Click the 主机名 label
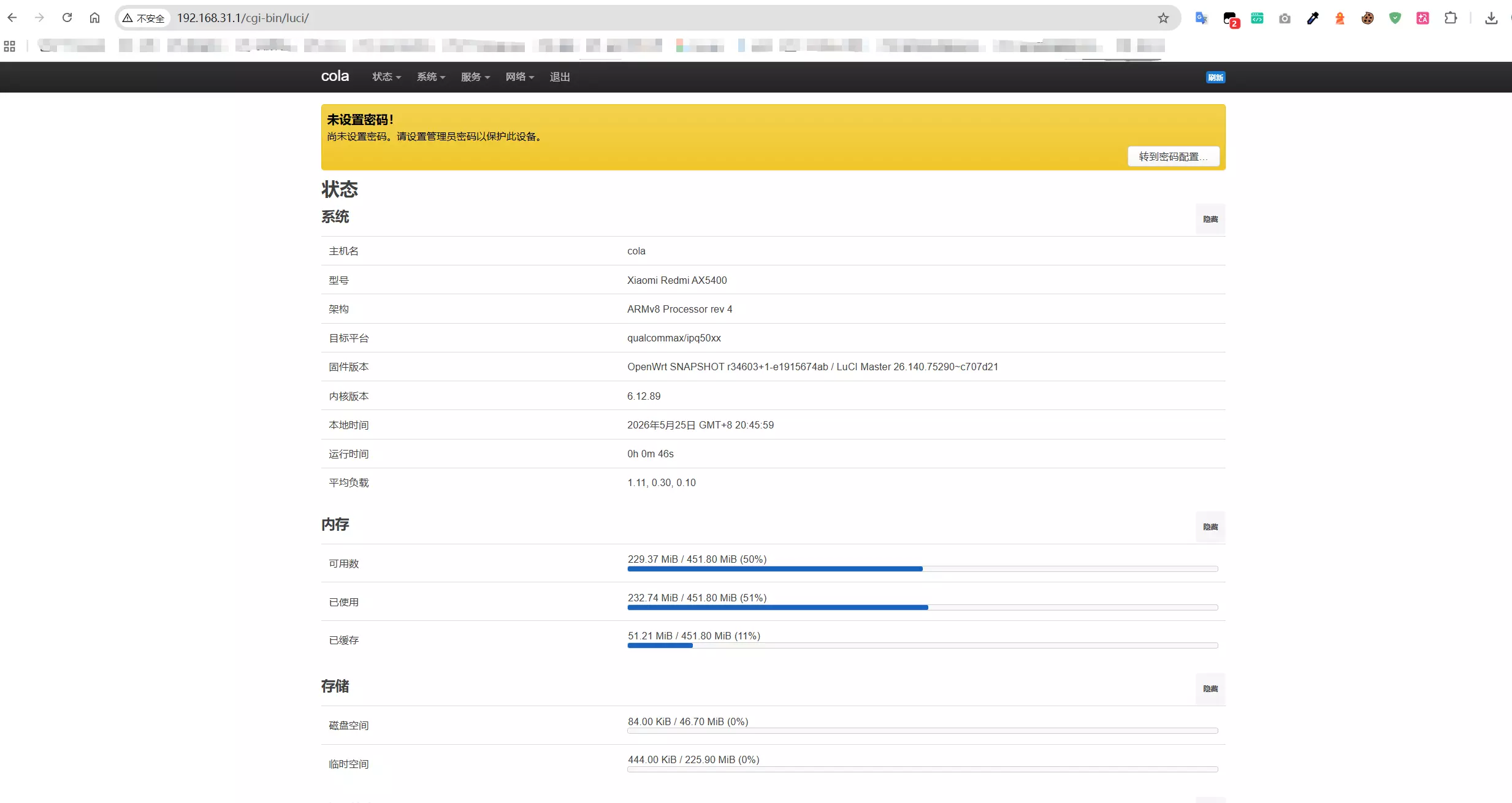The image size is (1512, 803). pos(343,251)
